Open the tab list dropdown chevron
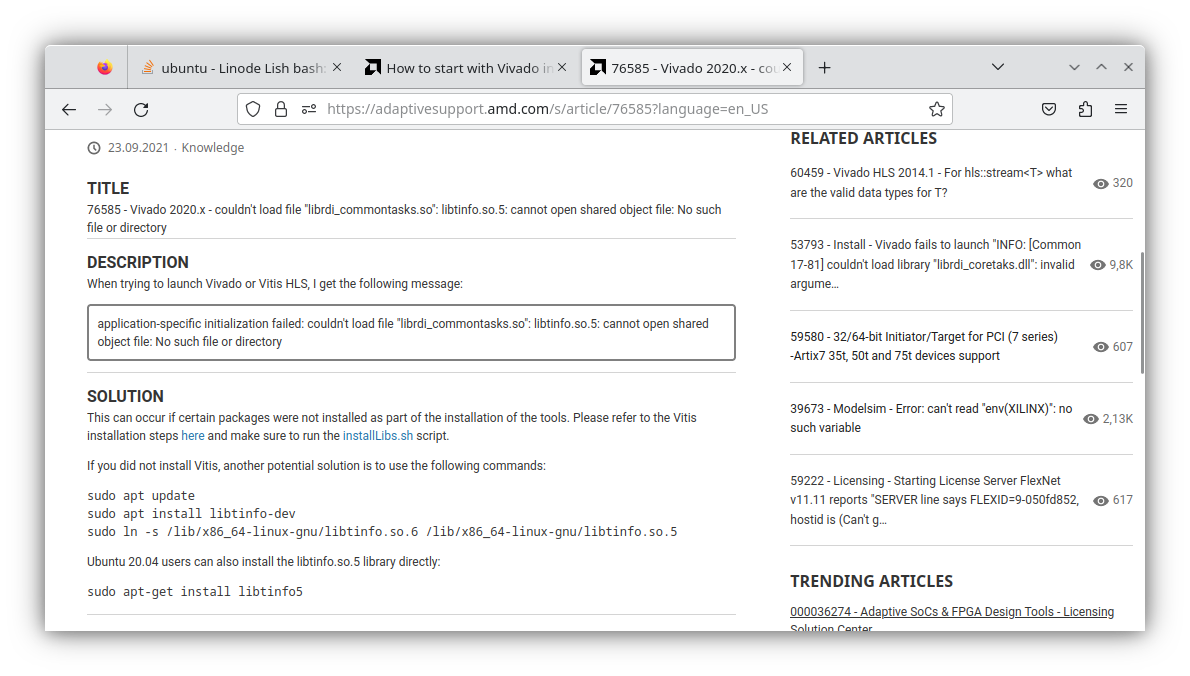The height and width of the screenshot is (676, 1190). (x=998, y=67)
